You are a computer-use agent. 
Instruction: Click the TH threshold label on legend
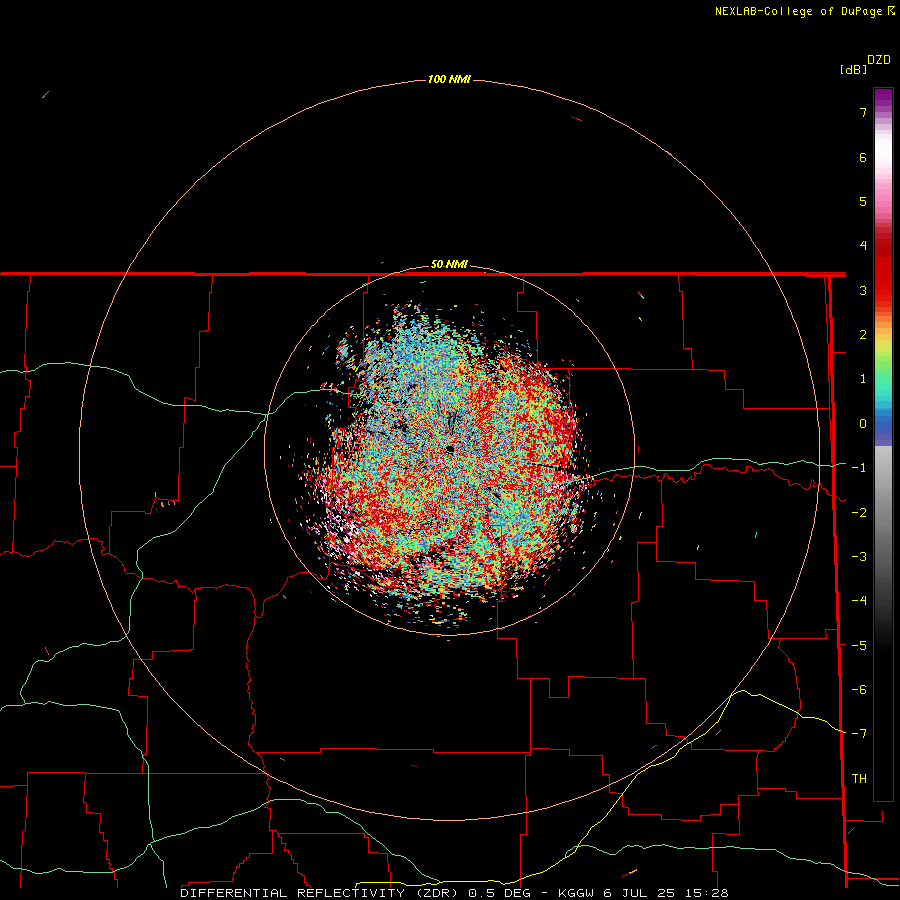859,779
